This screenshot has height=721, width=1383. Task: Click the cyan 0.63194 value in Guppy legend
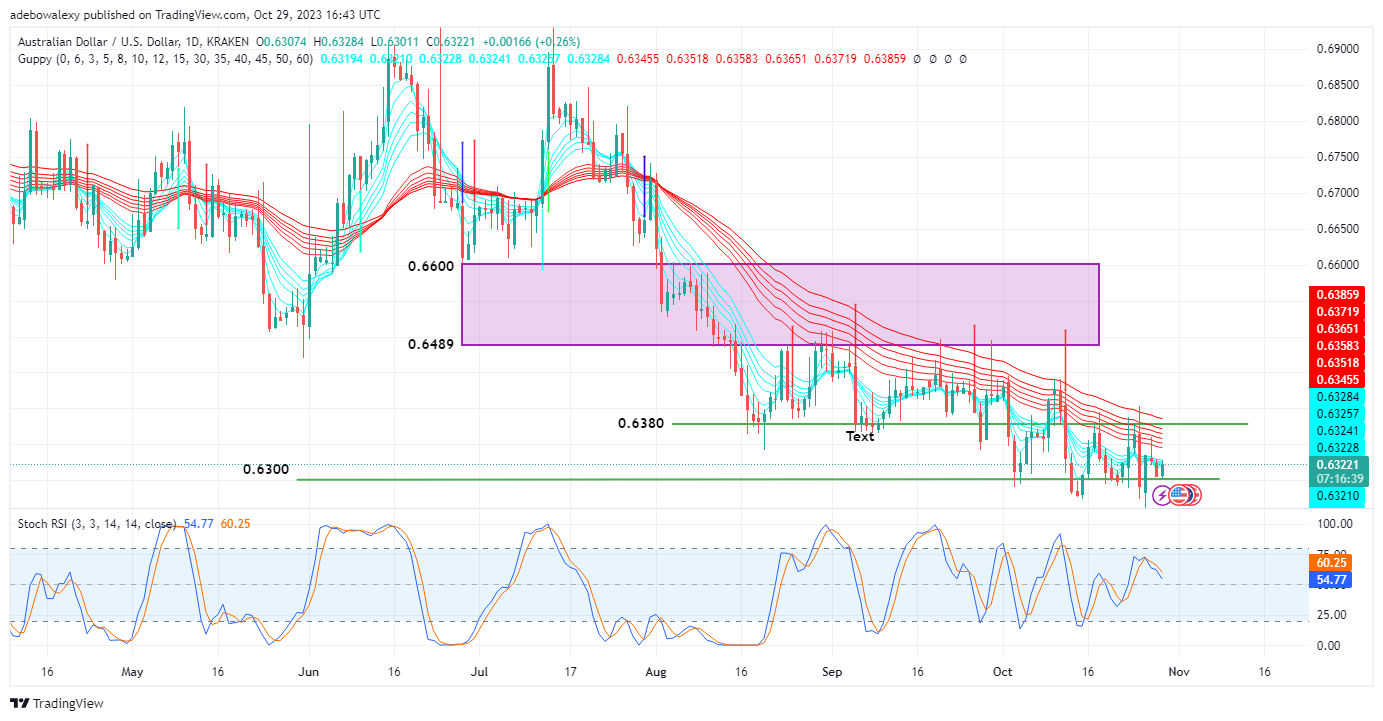pyautogui.click(x=341, y=59)
